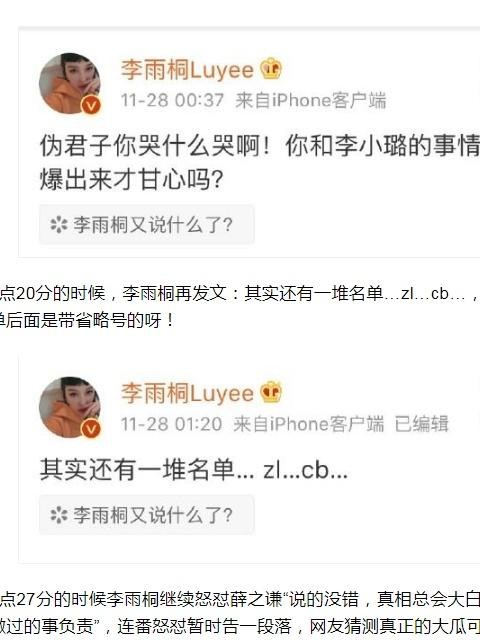Click the flower topic icon under the 00:37 post
Viewport: 480px width, 640px height.
click(x=59, y=224)
